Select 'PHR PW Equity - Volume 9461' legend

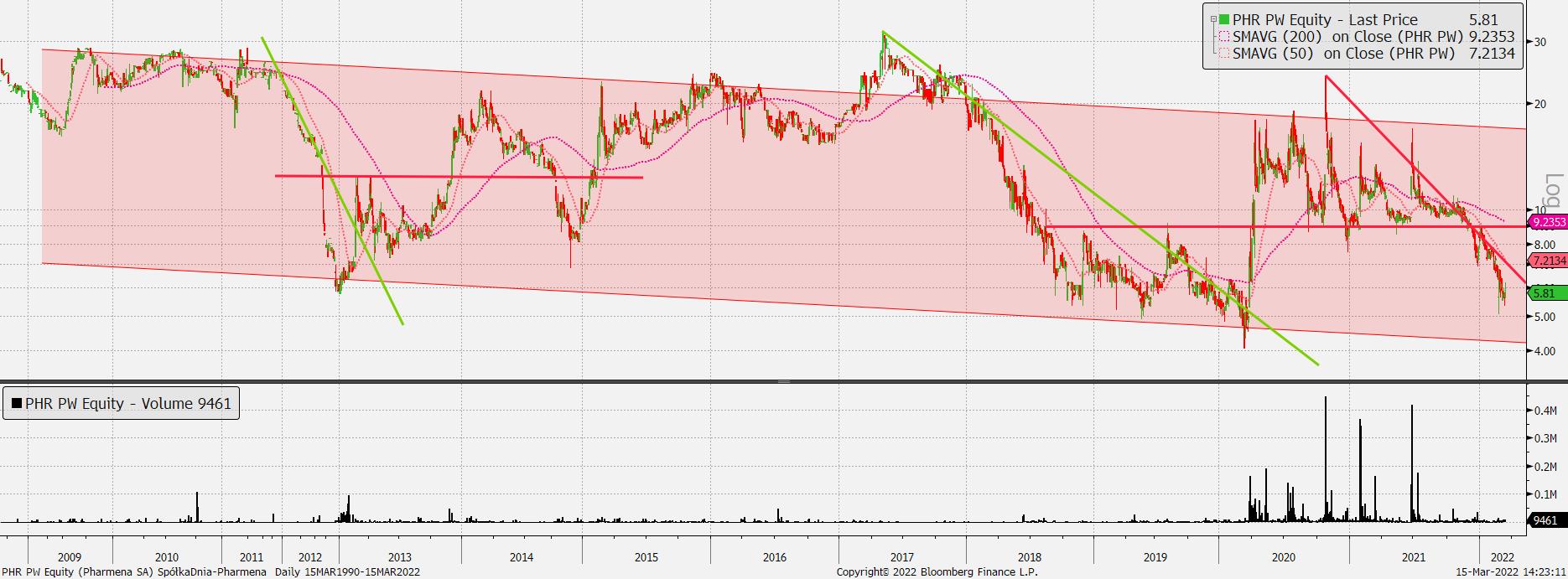coord(121,403)
